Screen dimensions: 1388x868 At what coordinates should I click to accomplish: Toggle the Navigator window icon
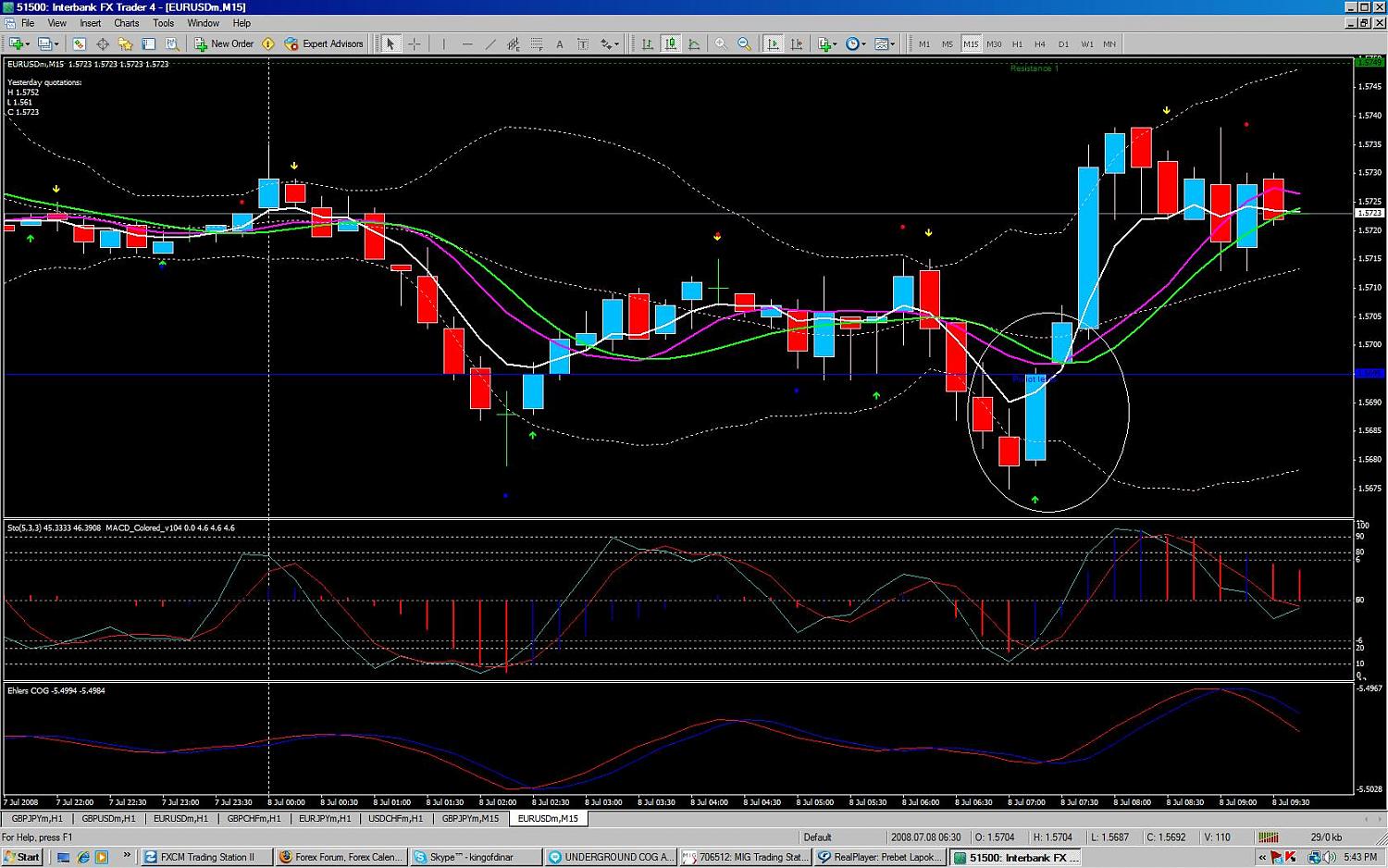tap(125, 43)
